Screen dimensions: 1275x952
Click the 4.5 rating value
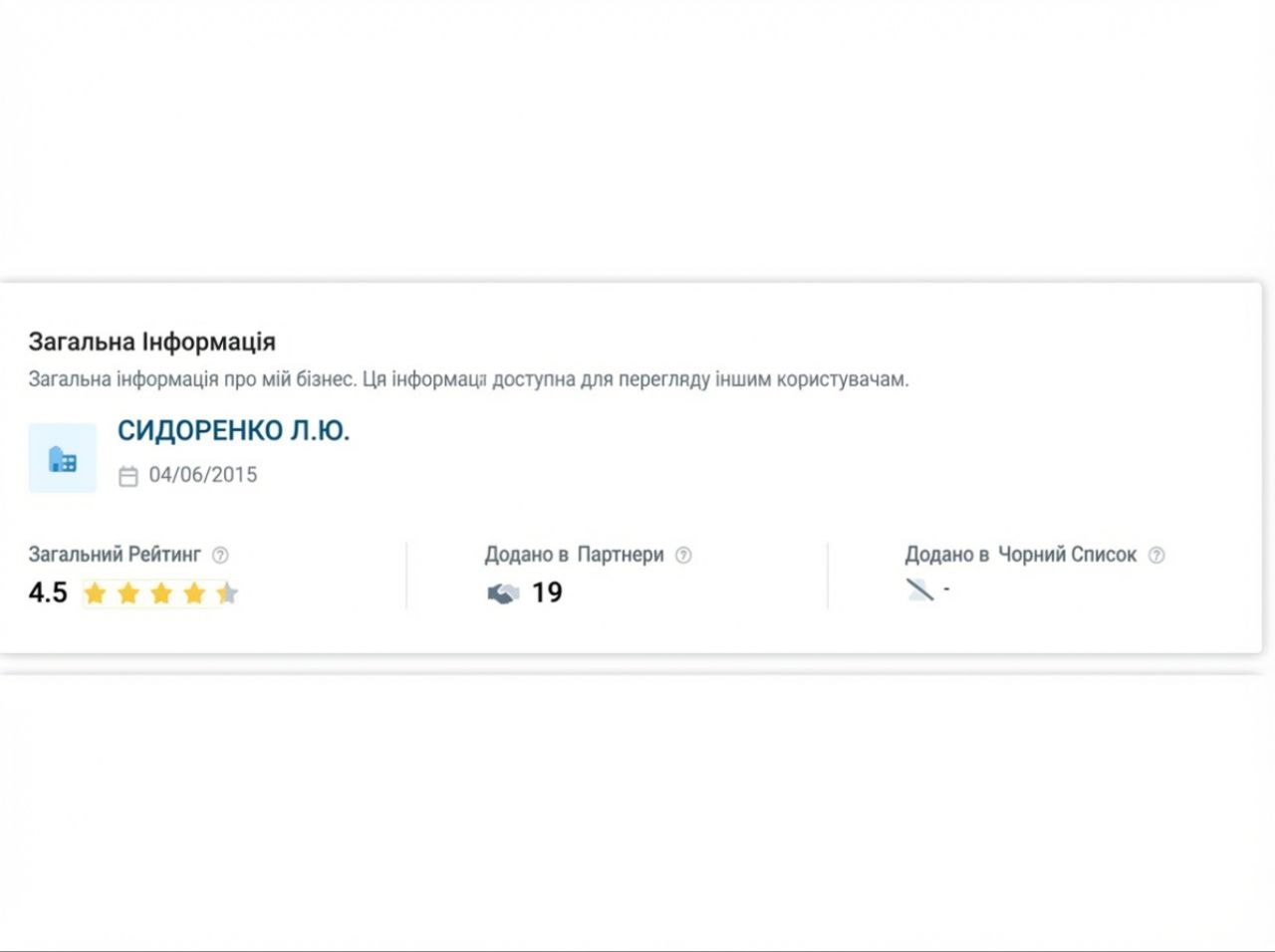pyautogui.click(x=48, y=594)
